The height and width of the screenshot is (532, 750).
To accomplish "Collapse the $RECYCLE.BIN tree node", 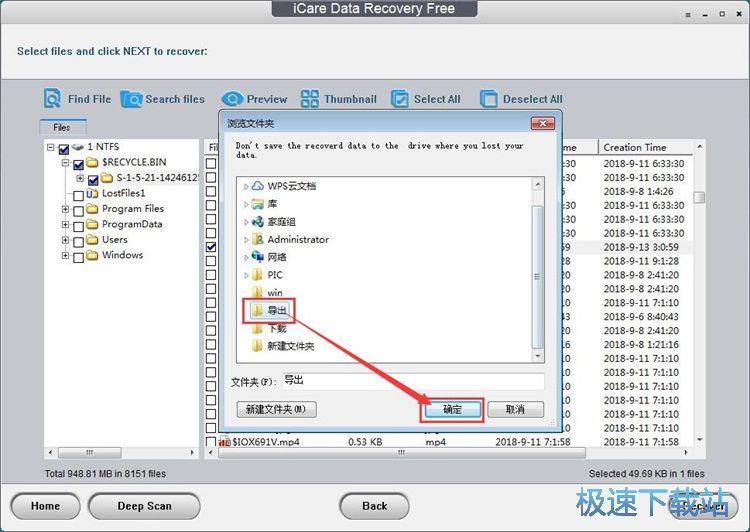I will [66, 163].
